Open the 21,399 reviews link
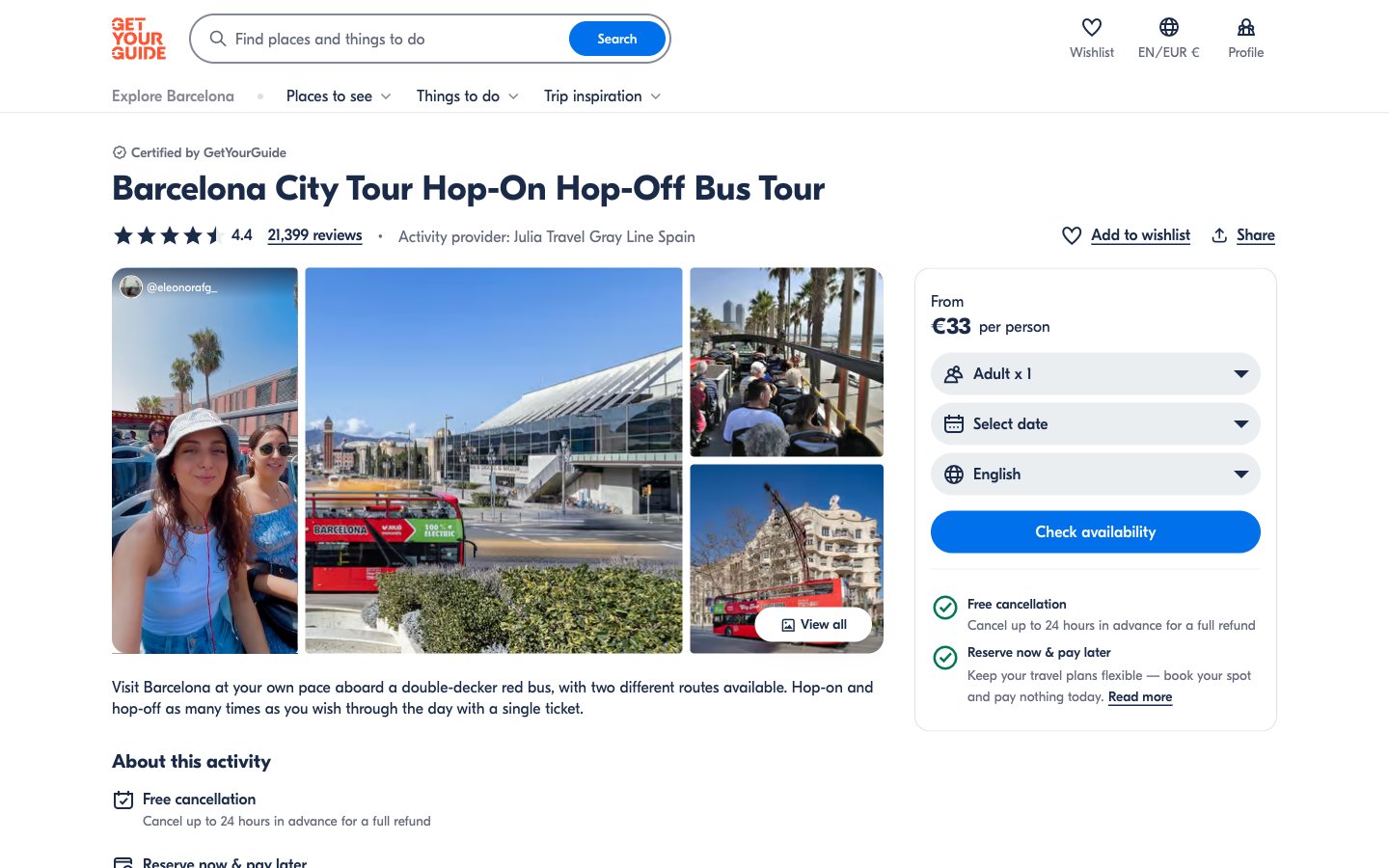Viewport: 1389px width, 868px height. pyautogui.click(x=314, y=235)
